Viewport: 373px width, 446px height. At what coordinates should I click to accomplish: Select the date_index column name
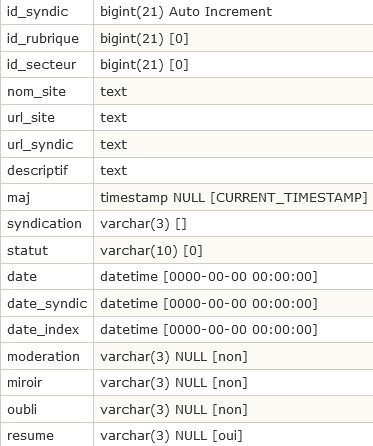click(43, 330)
